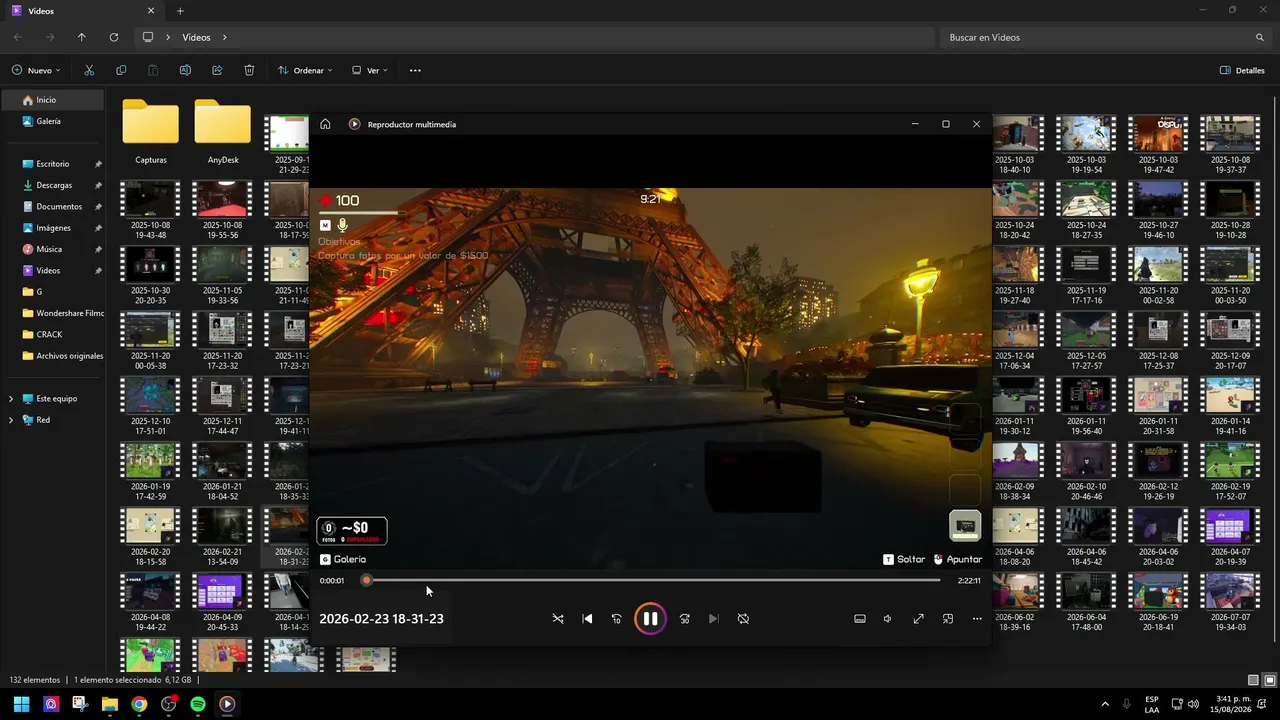1280x720 pixels.
Task: Open Inicio in the sidebar
Action: coord(52,100)
